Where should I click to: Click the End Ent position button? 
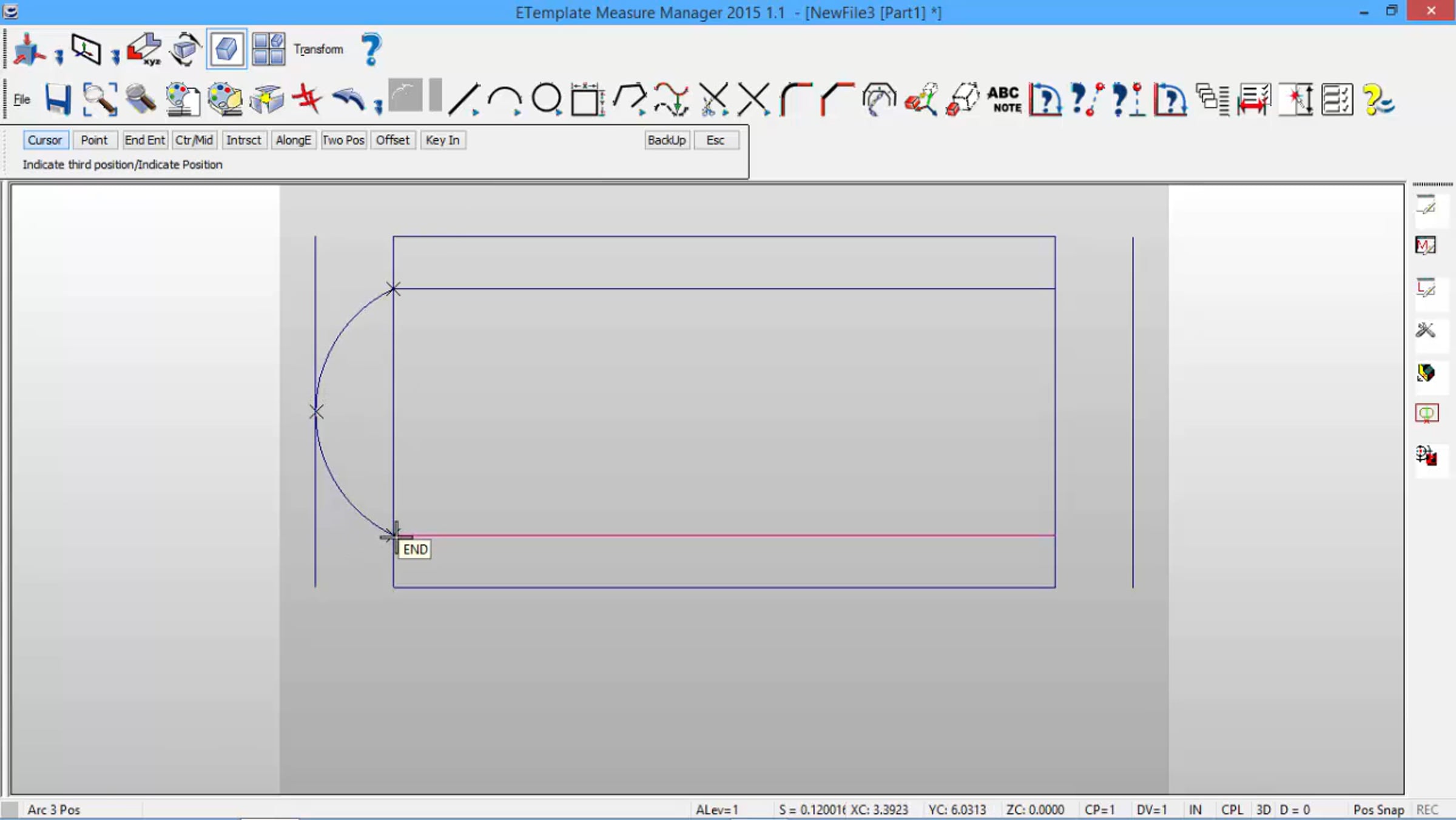tap(144, 140)
